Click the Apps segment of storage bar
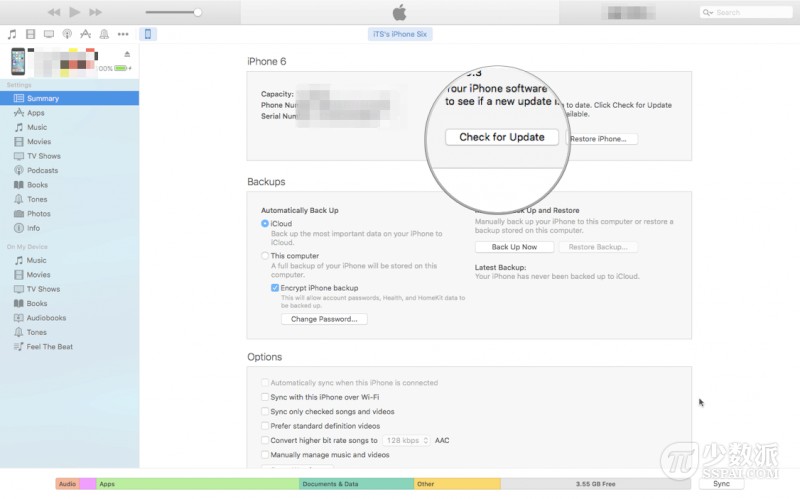 pyautogui.click(x=197, y=484)
